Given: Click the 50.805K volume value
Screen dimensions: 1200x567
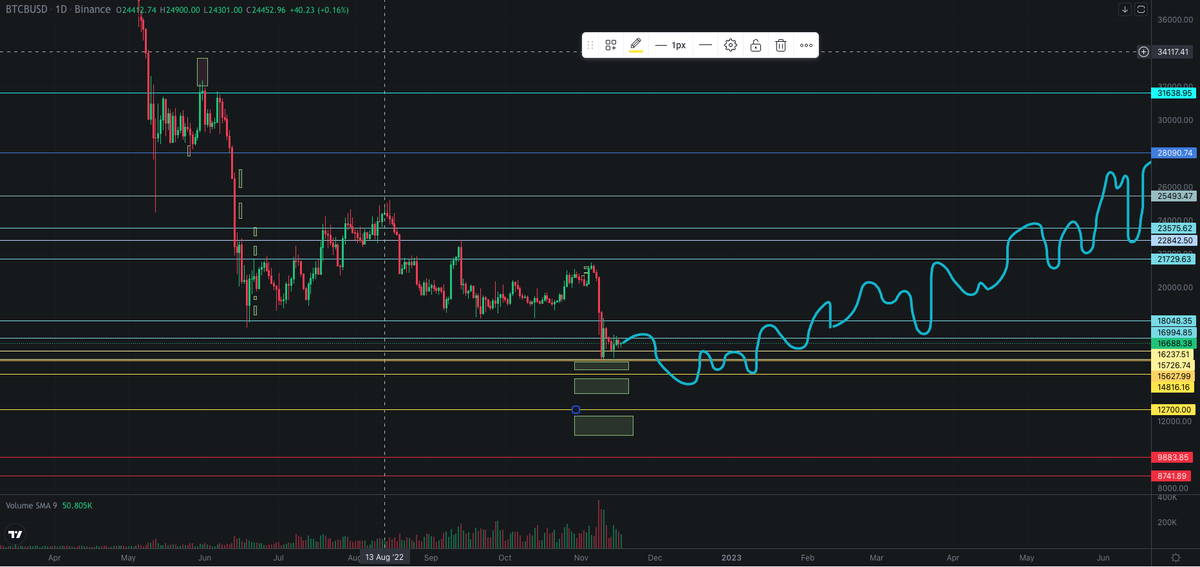Looking at the screenshot, I should pos(77,507).
